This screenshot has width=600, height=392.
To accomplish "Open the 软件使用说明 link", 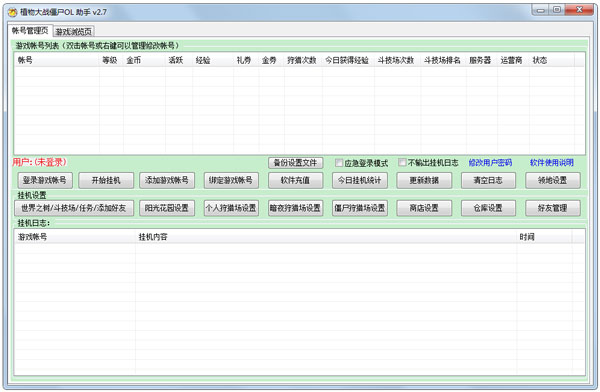I will click(551, 163).
